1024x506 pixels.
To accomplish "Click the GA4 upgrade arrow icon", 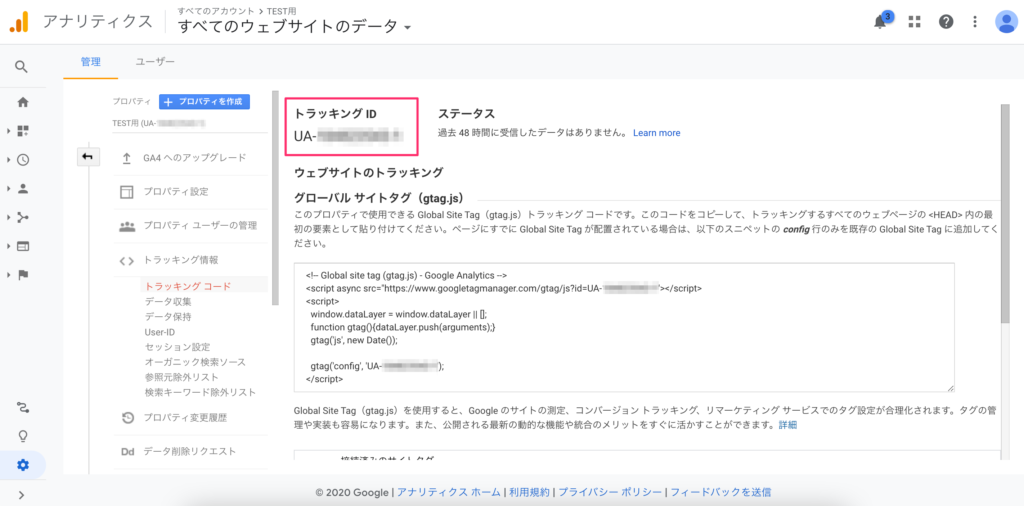I will (127, 158).
